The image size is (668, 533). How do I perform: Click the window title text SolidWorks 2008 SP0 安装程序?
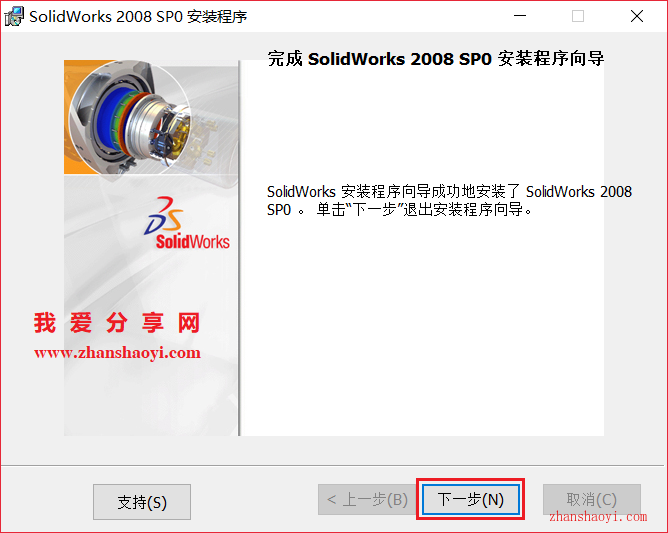tap(138, 17)
